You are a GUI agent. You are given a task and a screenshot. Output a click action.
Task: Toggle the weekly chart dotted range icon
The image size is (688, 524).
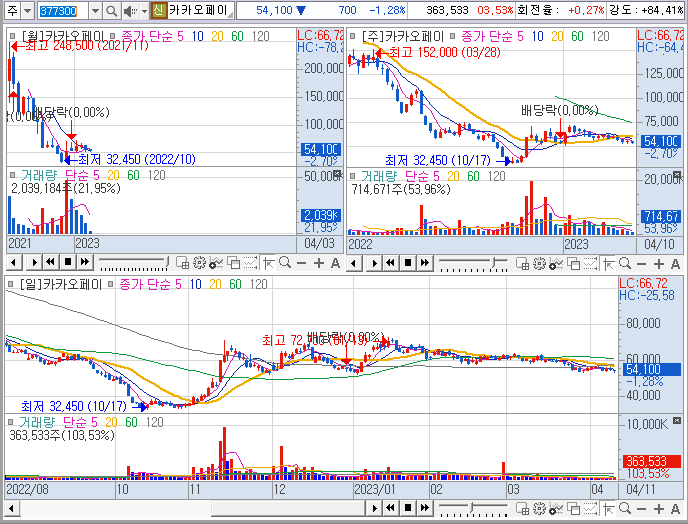click(591, 263)
